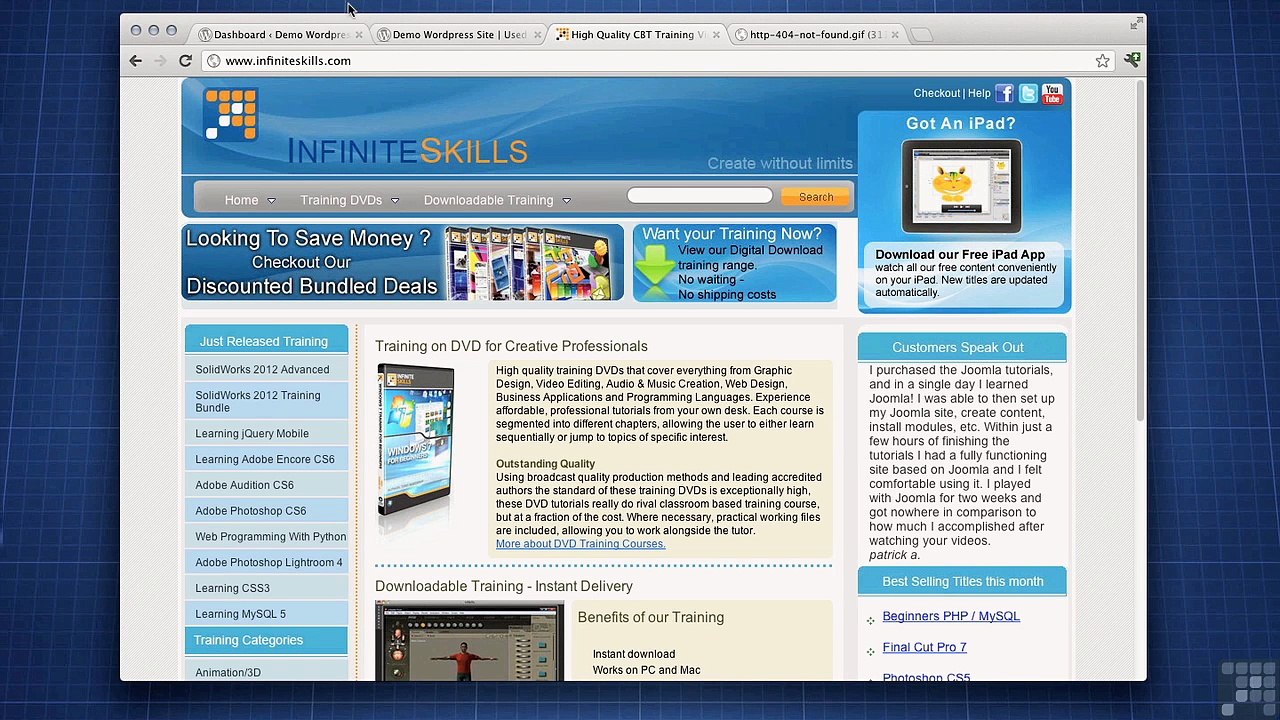Expand the Downloadable Training dropdown arrow

coord(566,201)
